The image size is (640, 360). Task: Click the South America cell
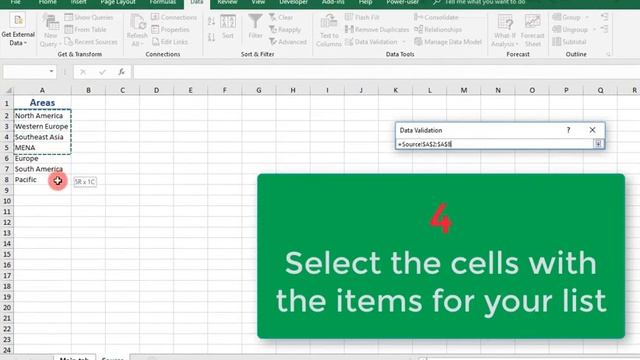42,169
